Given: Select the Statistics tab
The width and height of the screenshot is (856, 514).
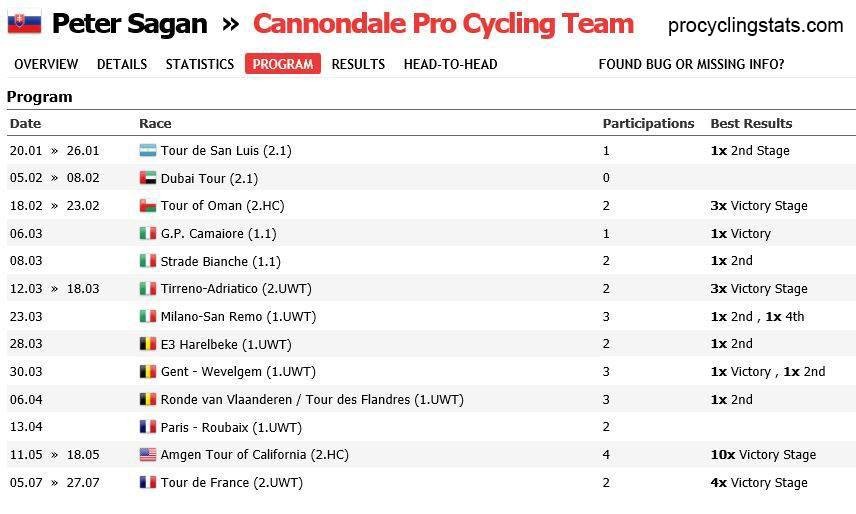Looking at the screenshot, I should [x=200, y=64].
